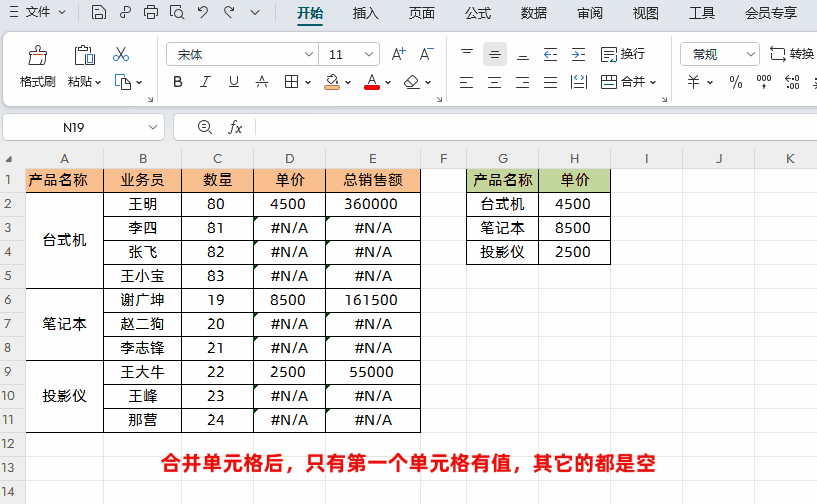Select merged cell 笔记本 in column A

[x=65, y=324]
